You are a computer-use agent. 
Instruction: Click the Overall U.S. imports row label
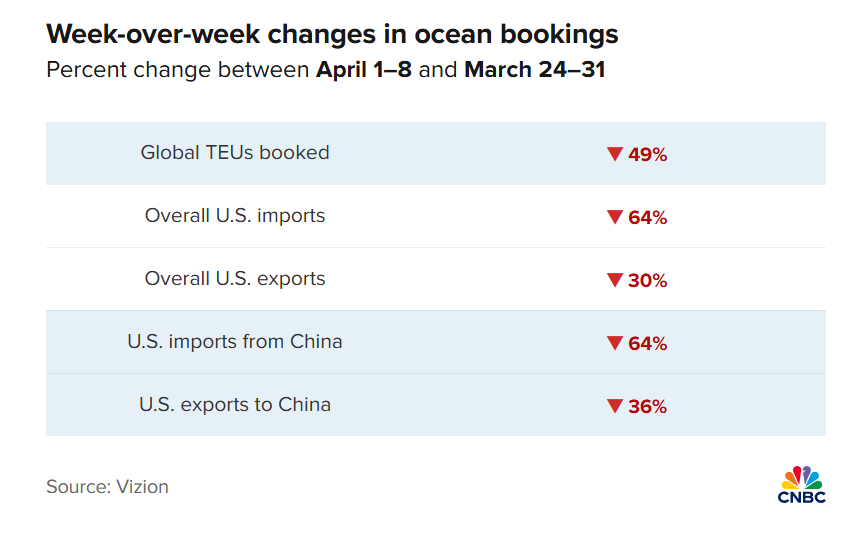[235, 216]
